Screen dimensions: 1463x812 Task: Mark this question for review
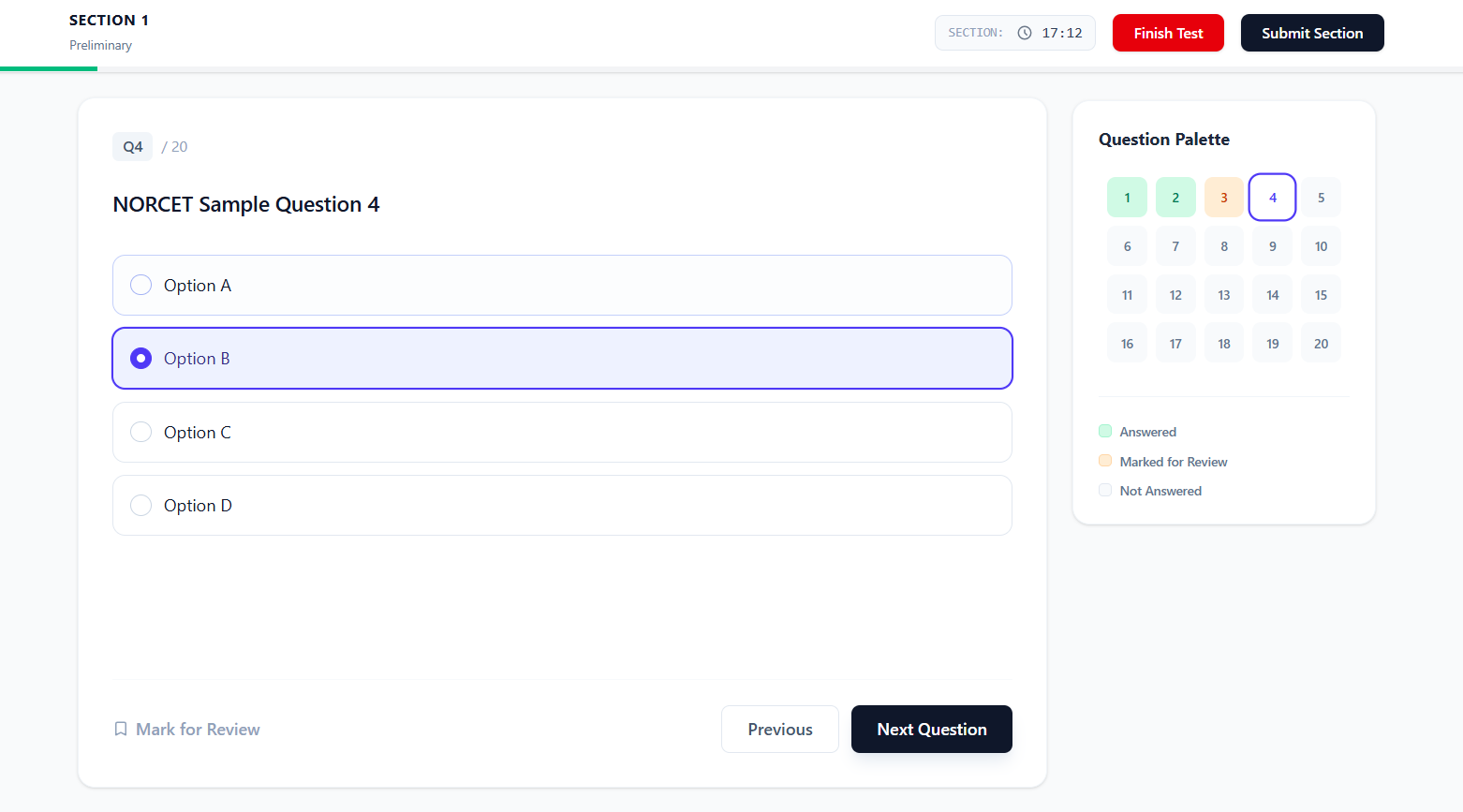pos(186,728)
